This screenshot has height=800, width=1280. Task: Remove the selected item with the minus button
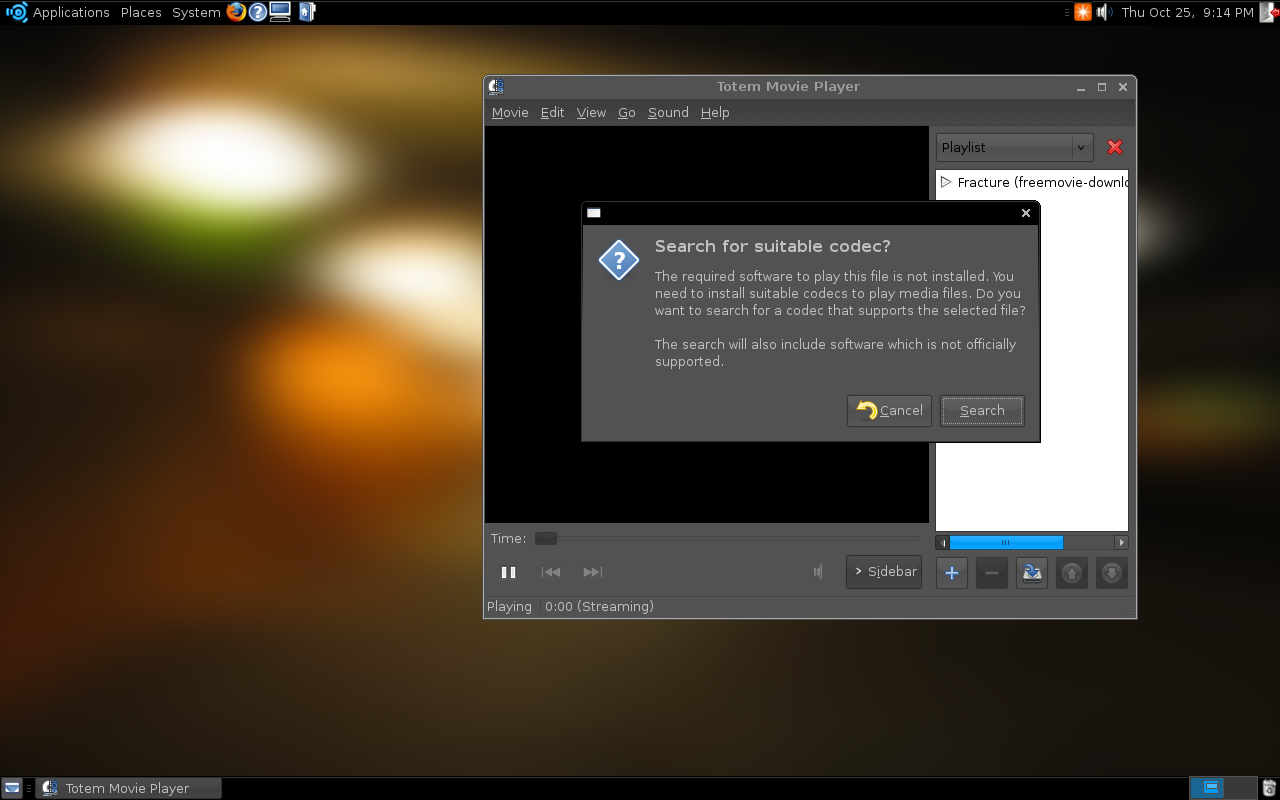(x=992, y=573)
